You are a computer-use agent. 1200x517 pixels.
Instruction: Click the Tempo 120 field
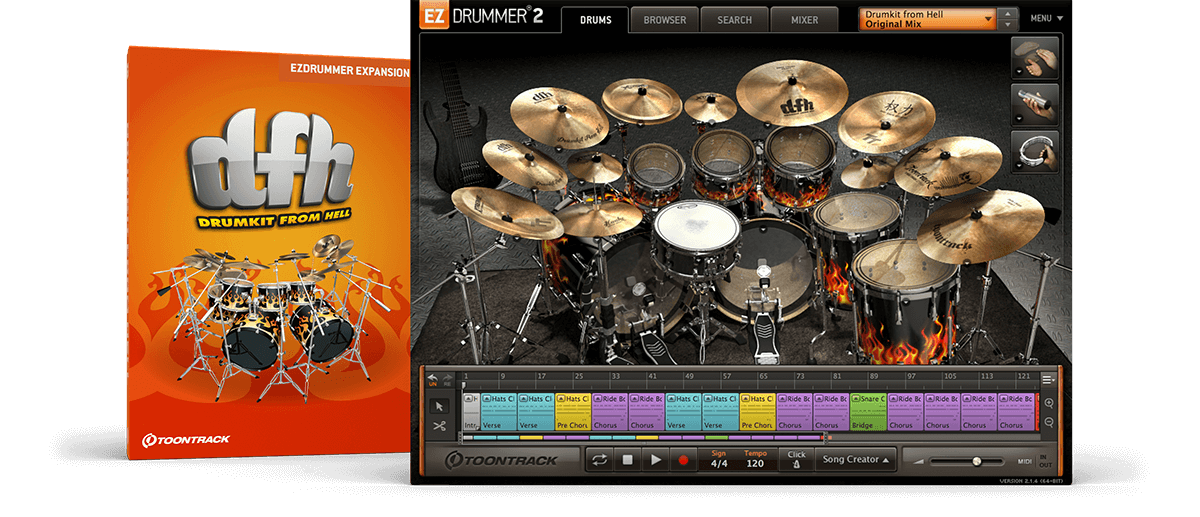[755, 460]
